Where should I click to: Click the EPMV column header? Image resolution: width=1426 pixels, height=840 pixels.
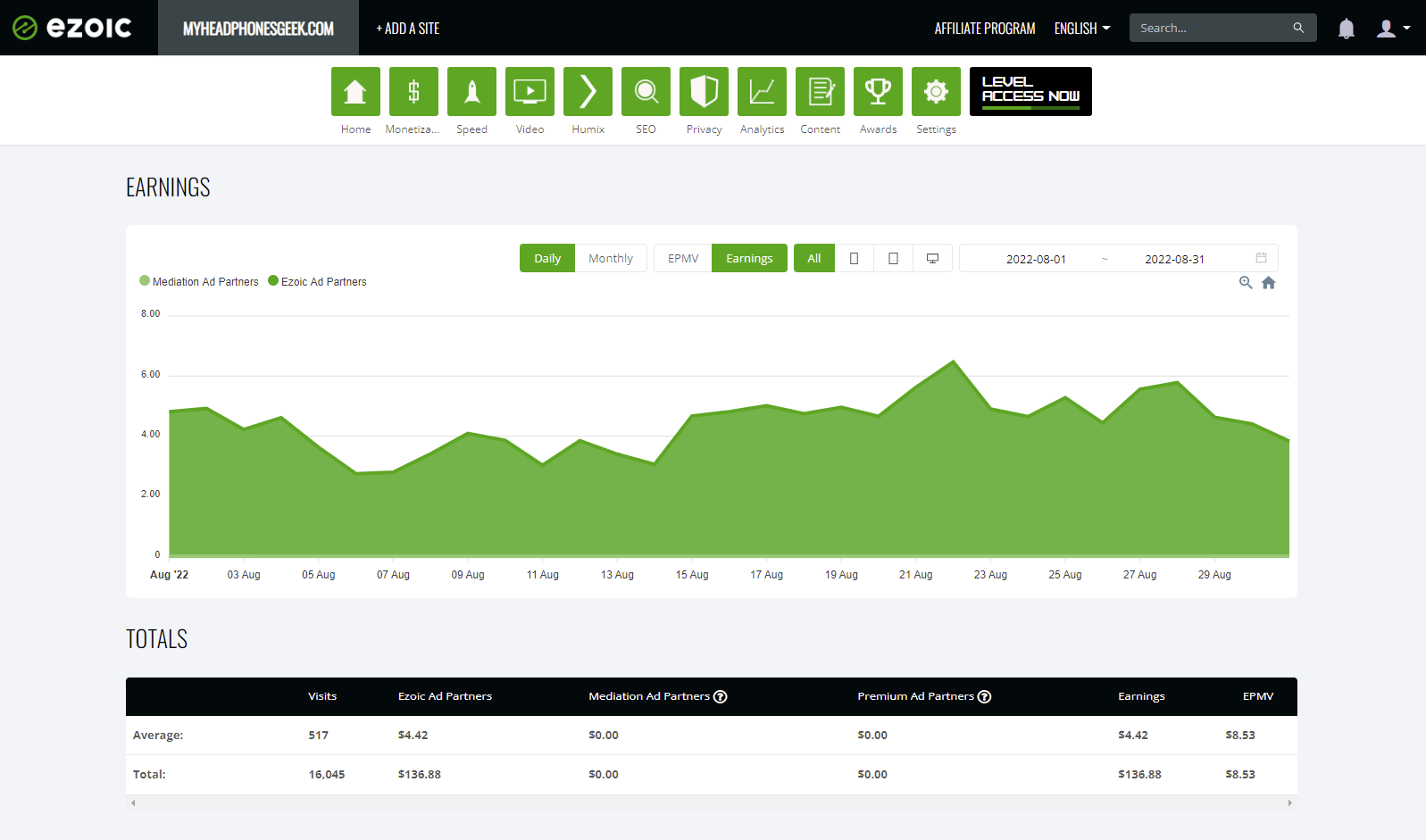[1258, 696]
